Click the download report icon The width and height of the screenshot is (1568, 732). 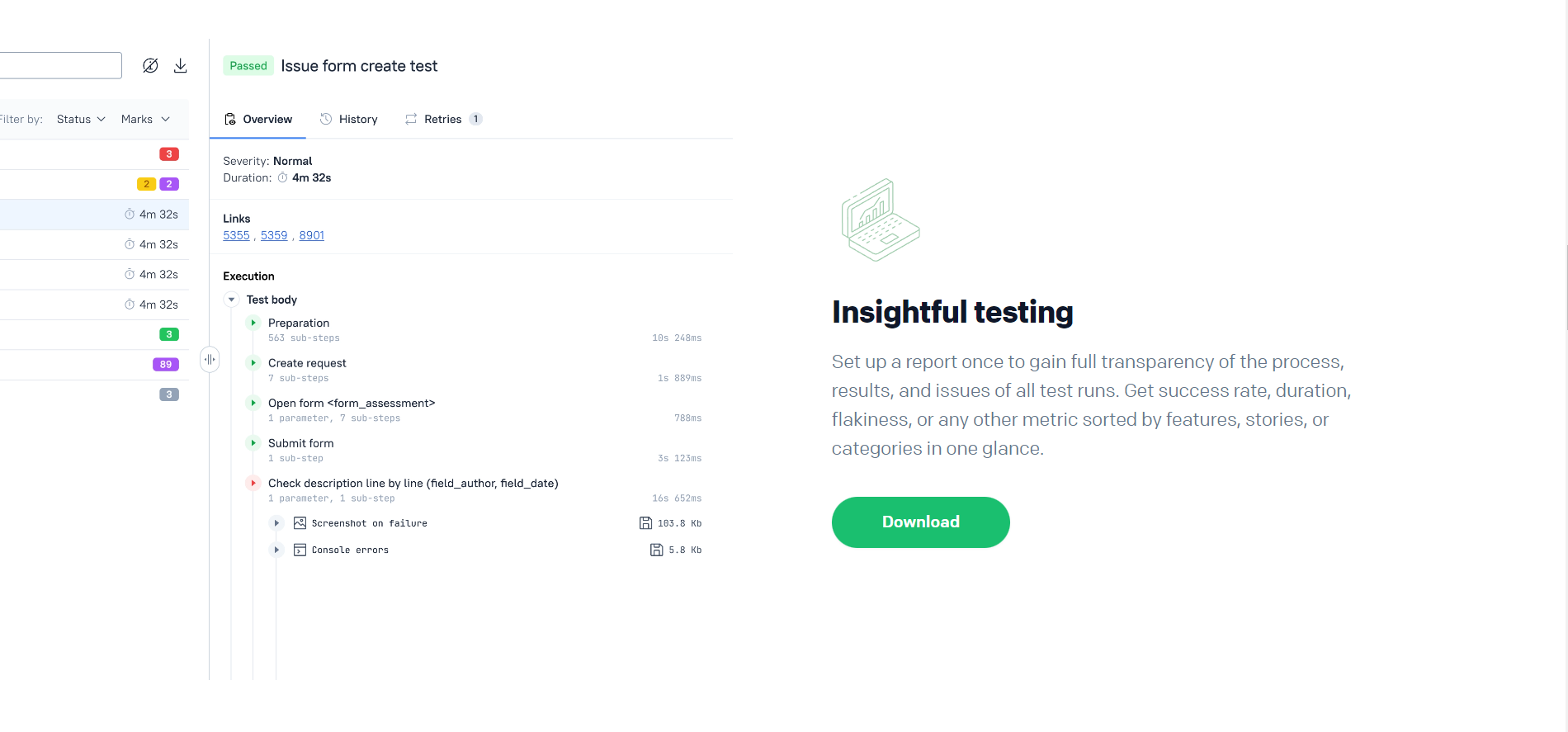pos(180,66)
